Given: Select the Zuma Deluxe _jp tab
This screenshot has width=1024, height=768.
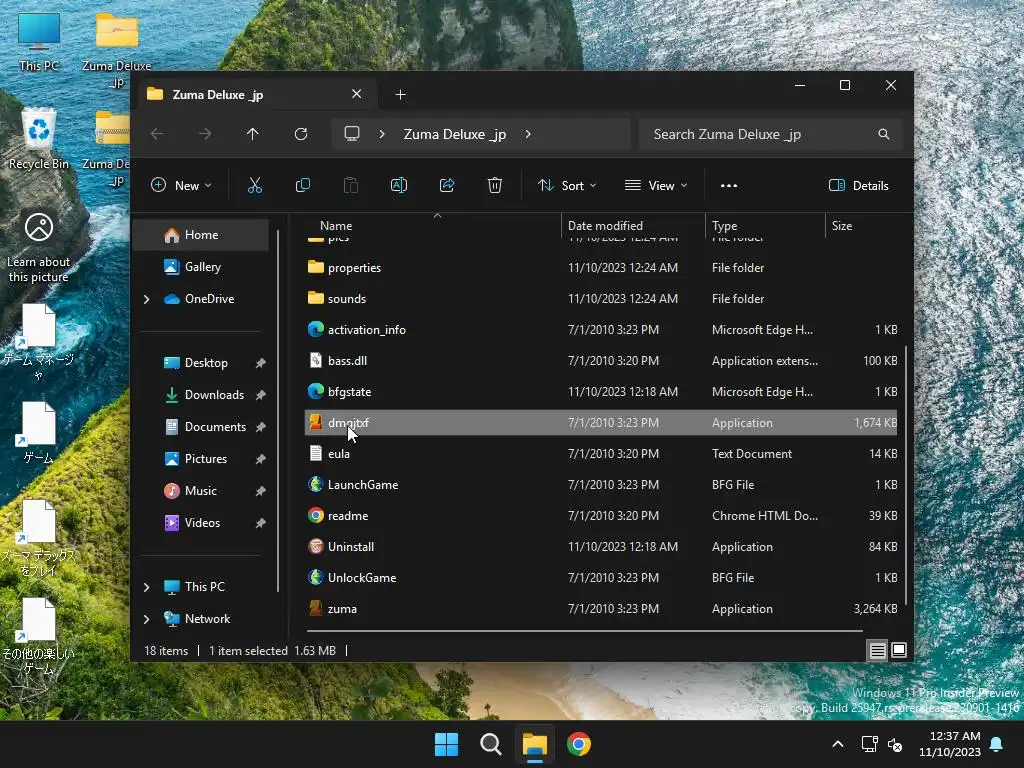Looking at the screenshot, I should 257,95.
